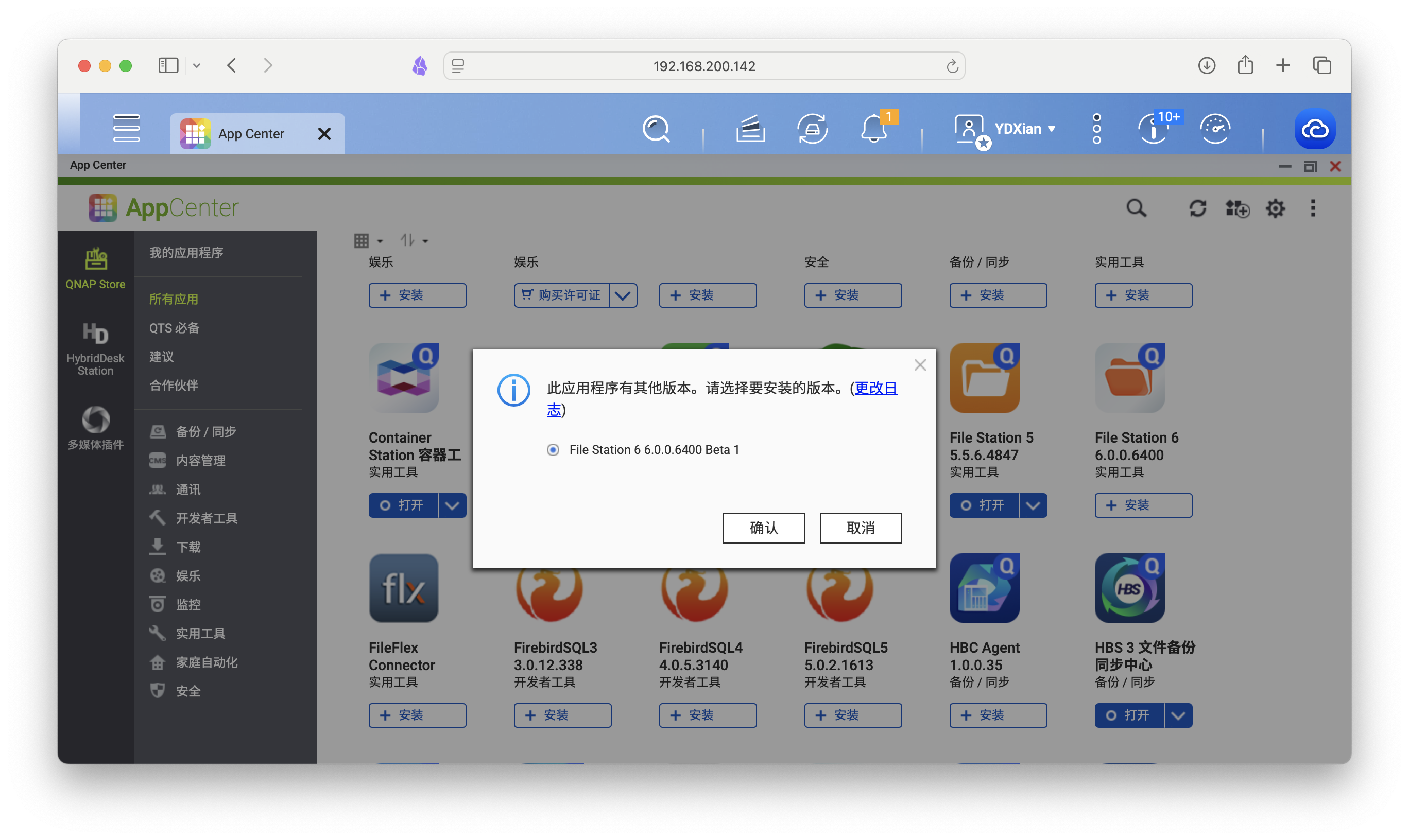Select the 监控 sidebar category
The height and width of the screenshot is (840, 1409).
[175, 605]
